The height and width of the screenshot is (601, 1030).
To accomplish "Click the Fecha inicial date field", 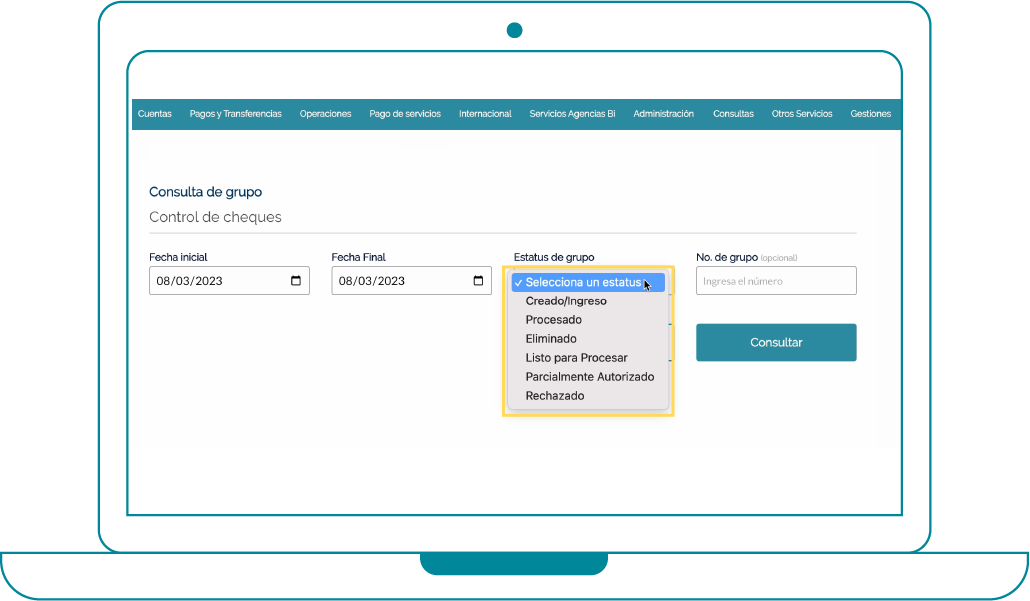I will click(215, 281).
